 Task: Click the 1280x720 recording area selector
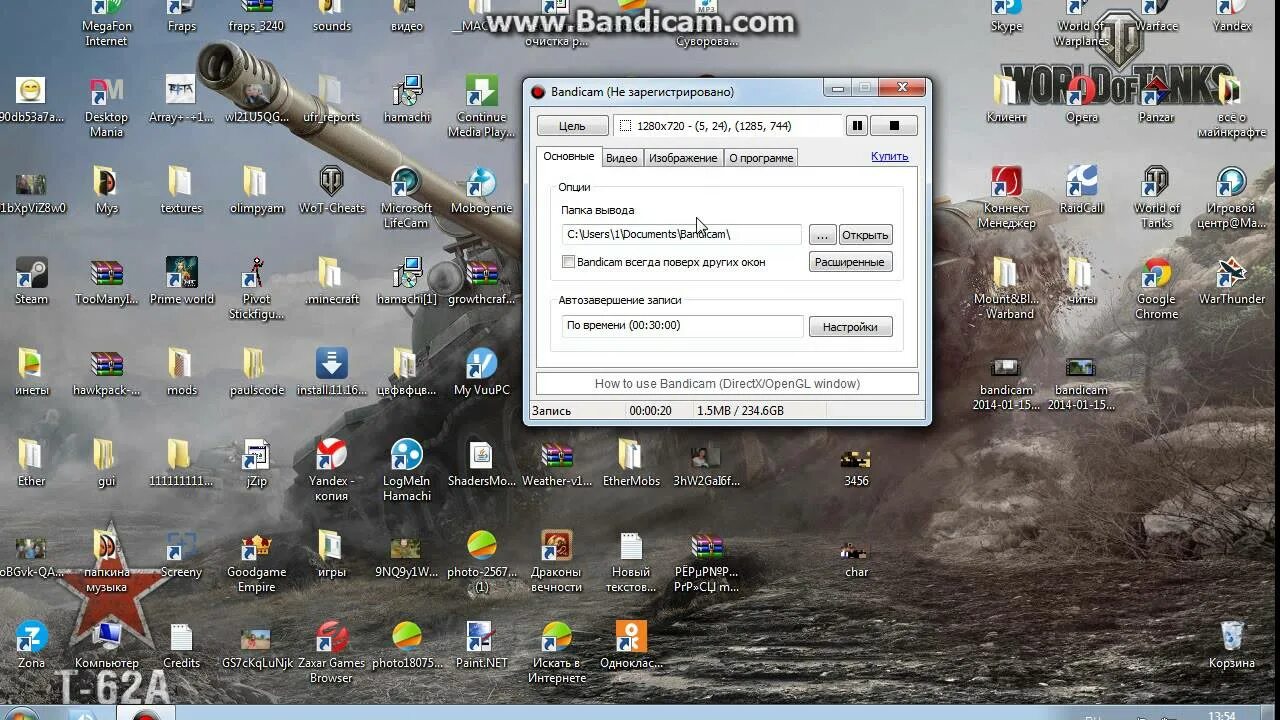(x=728, y=126)
